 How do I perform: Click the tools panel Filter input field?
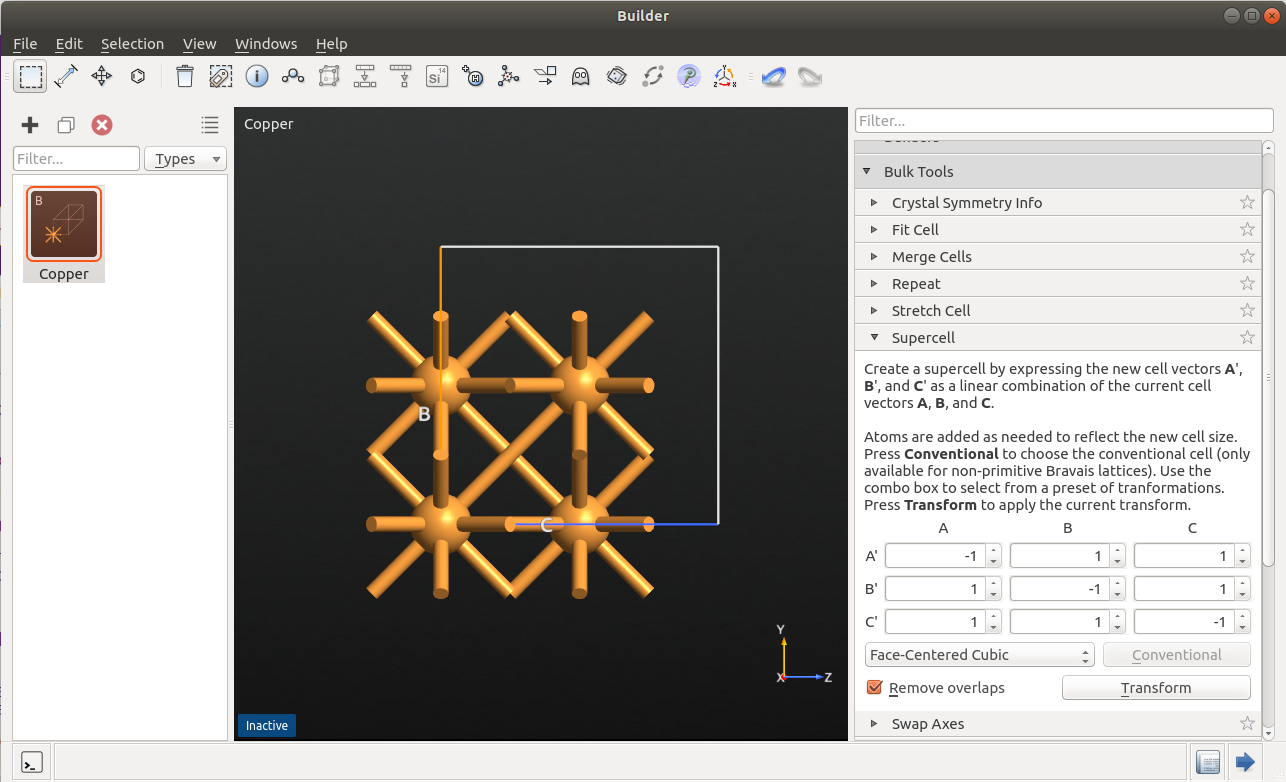(1064, 121)
